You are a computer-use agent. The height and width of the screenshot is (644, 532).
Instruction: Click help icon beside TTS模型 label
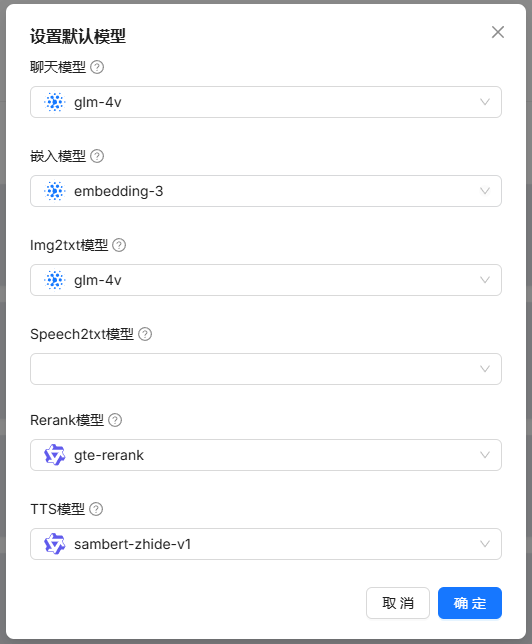96,509
